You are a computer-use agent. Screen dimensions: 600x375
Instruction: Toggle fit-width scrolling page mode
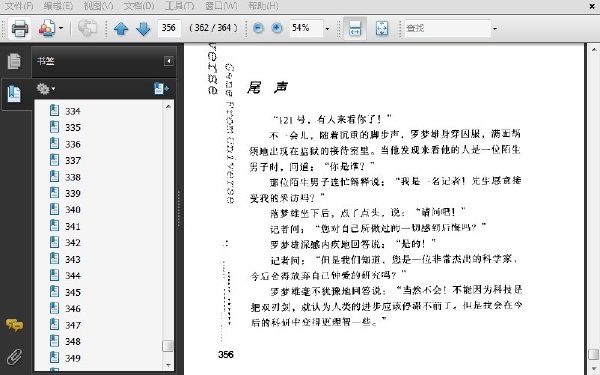(355, 28)
